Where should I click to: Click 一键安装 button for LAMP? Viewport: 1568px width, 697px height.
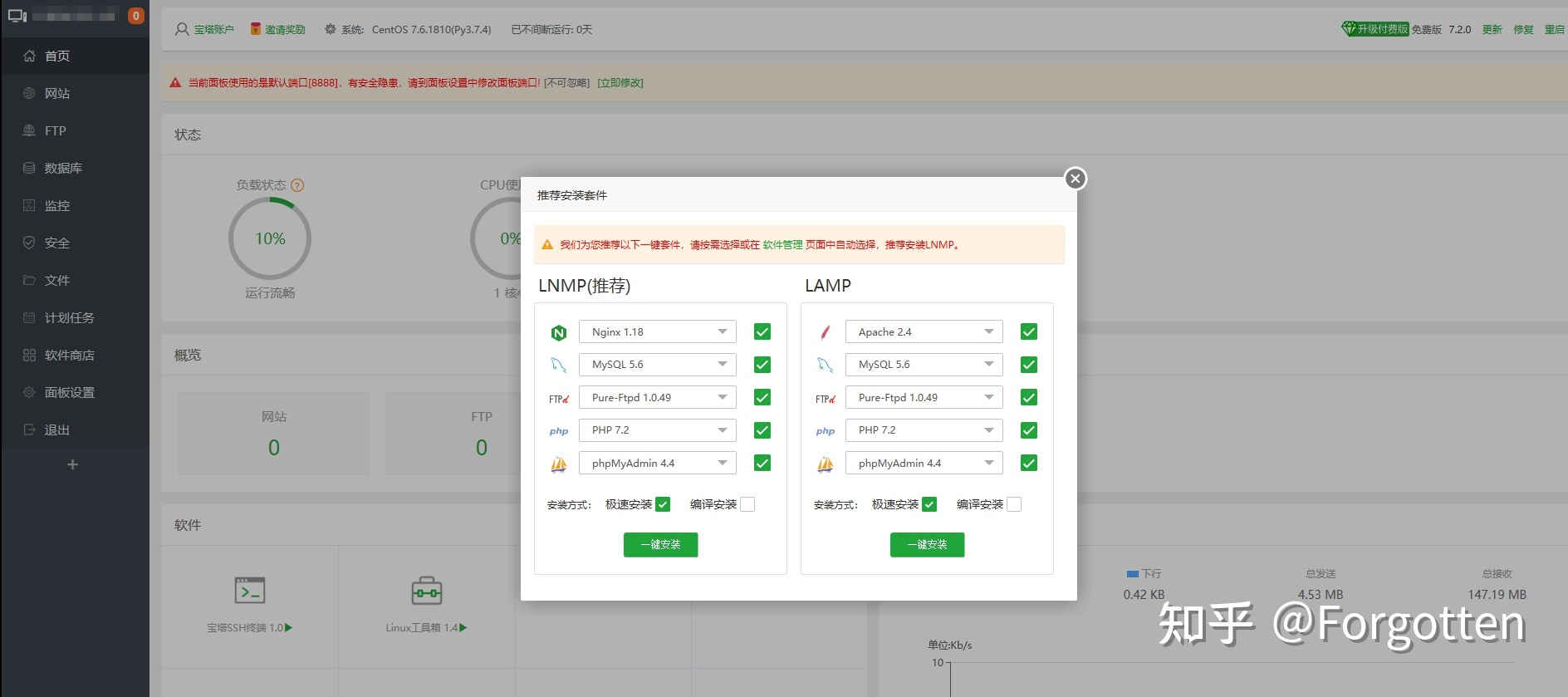coord(928,545)
